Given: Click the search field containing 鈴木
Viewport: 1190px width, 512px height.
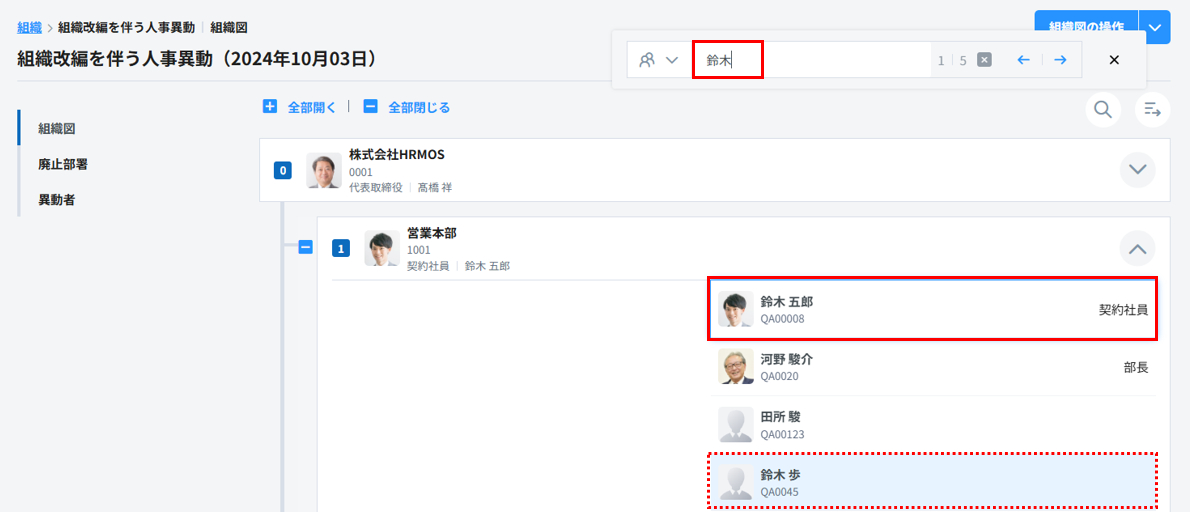Looking at the screenshot, I should (x=811, y=60).
